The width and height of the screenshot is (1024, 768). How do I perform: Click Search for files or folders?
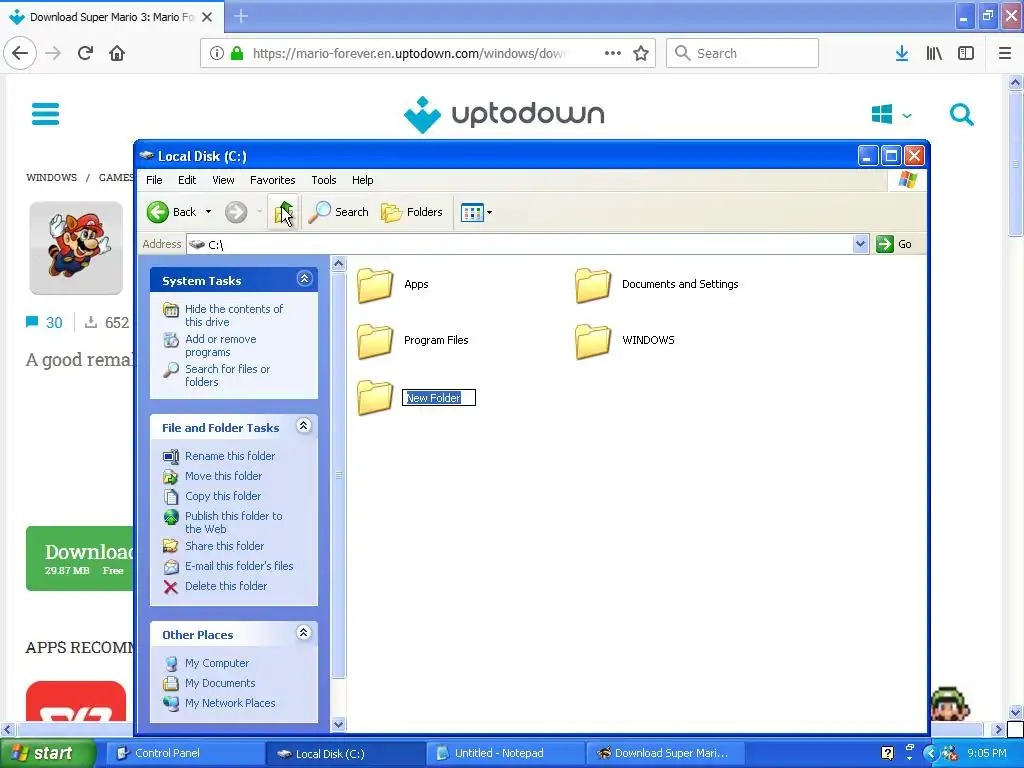[227, 376]
